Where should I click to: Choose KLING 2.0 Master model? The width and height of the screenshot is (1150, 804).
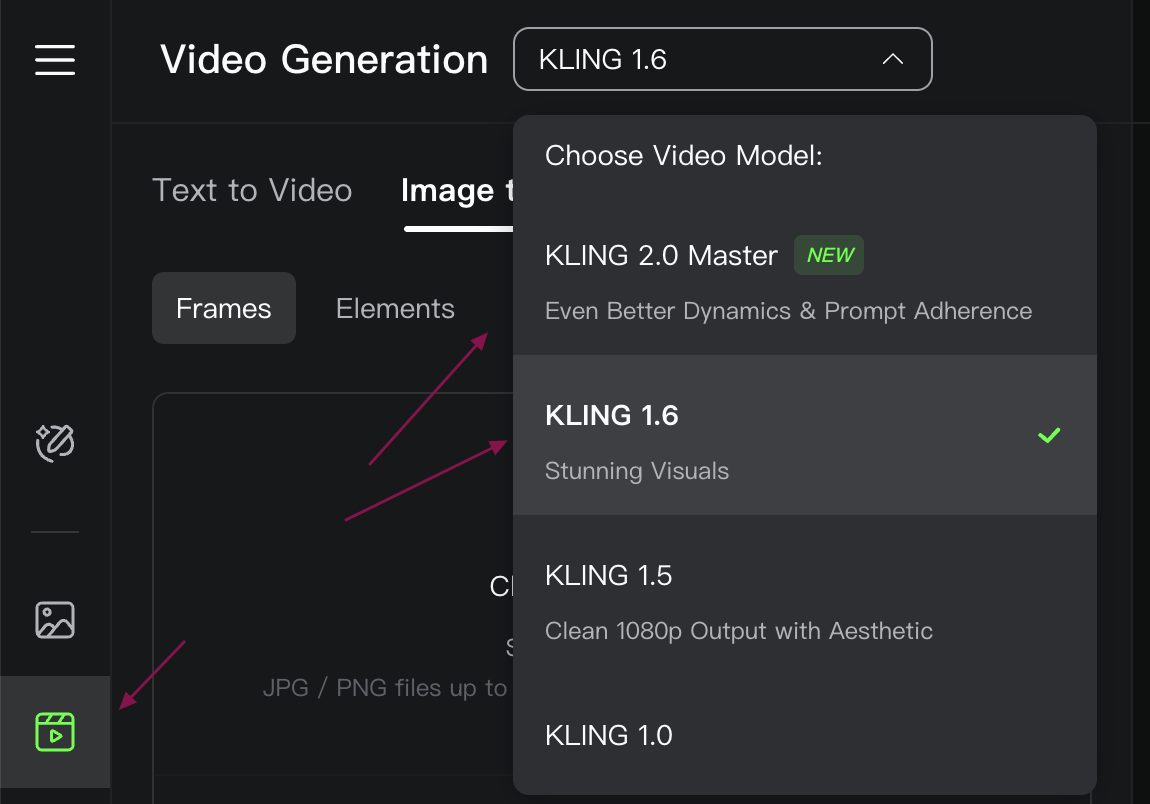[661, 256]
